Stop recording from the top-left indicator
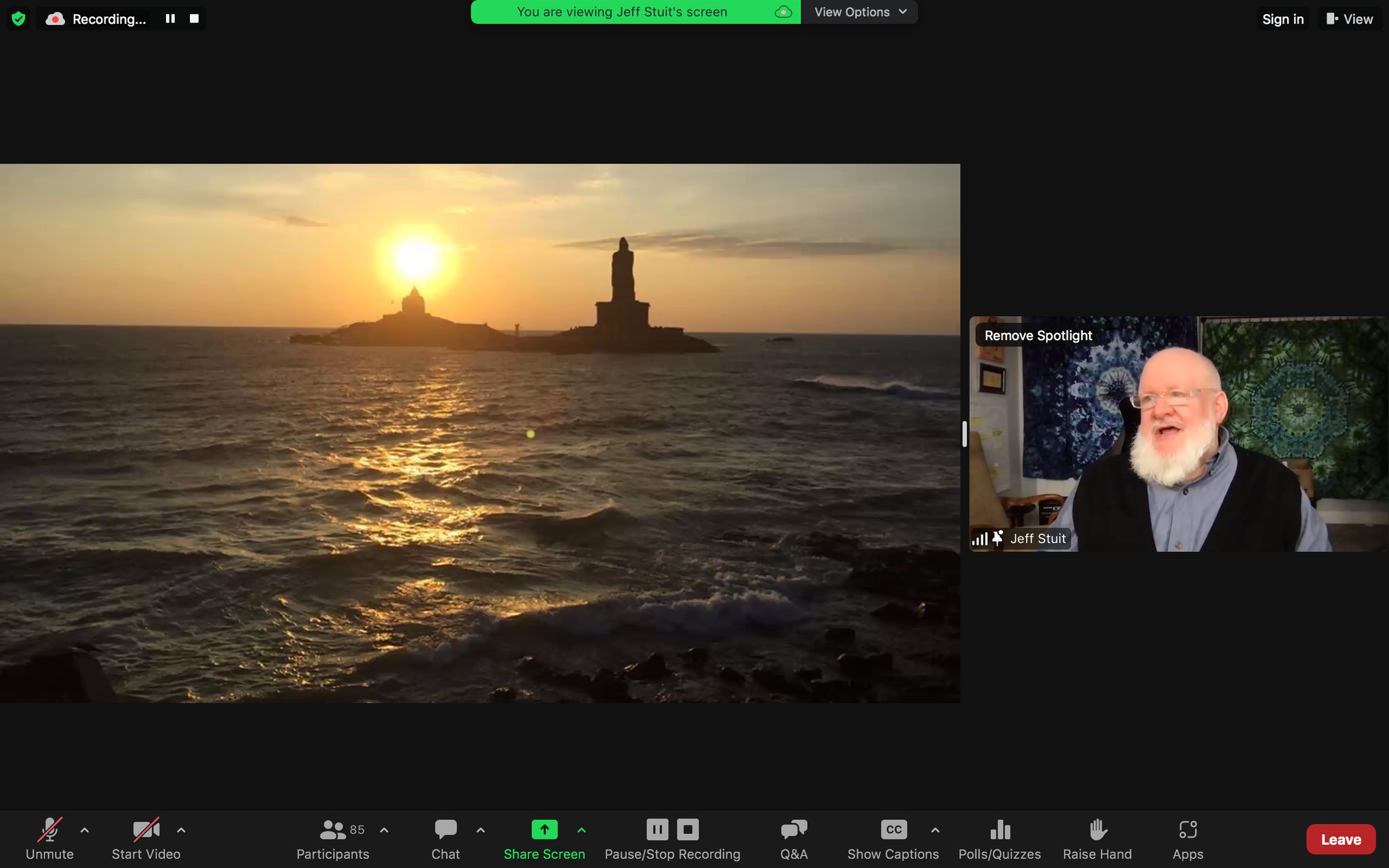The image size is (1389, 868). pyautogui.click(x=194, y=18)
